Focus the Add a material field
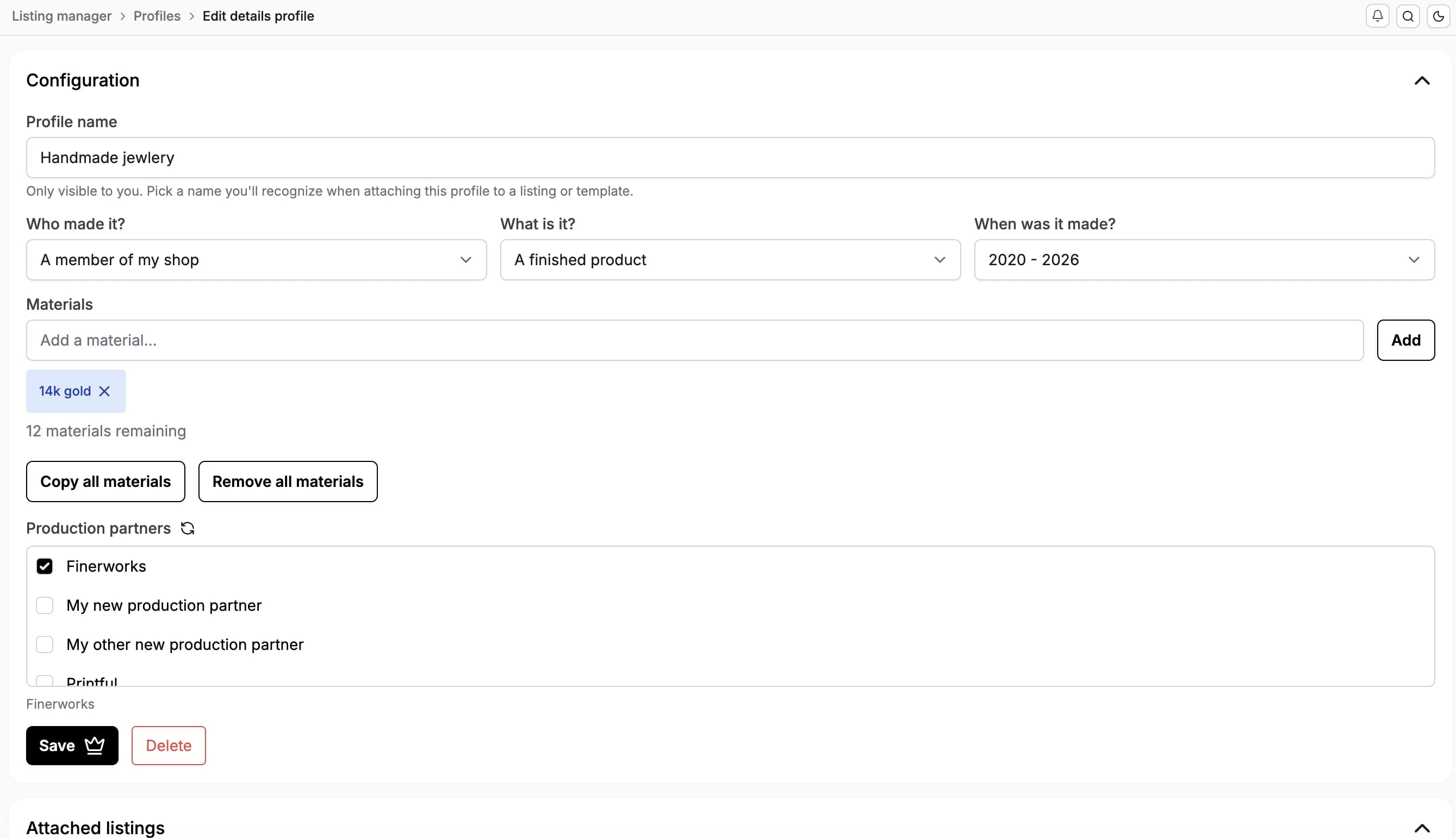 tap(694, 340)
